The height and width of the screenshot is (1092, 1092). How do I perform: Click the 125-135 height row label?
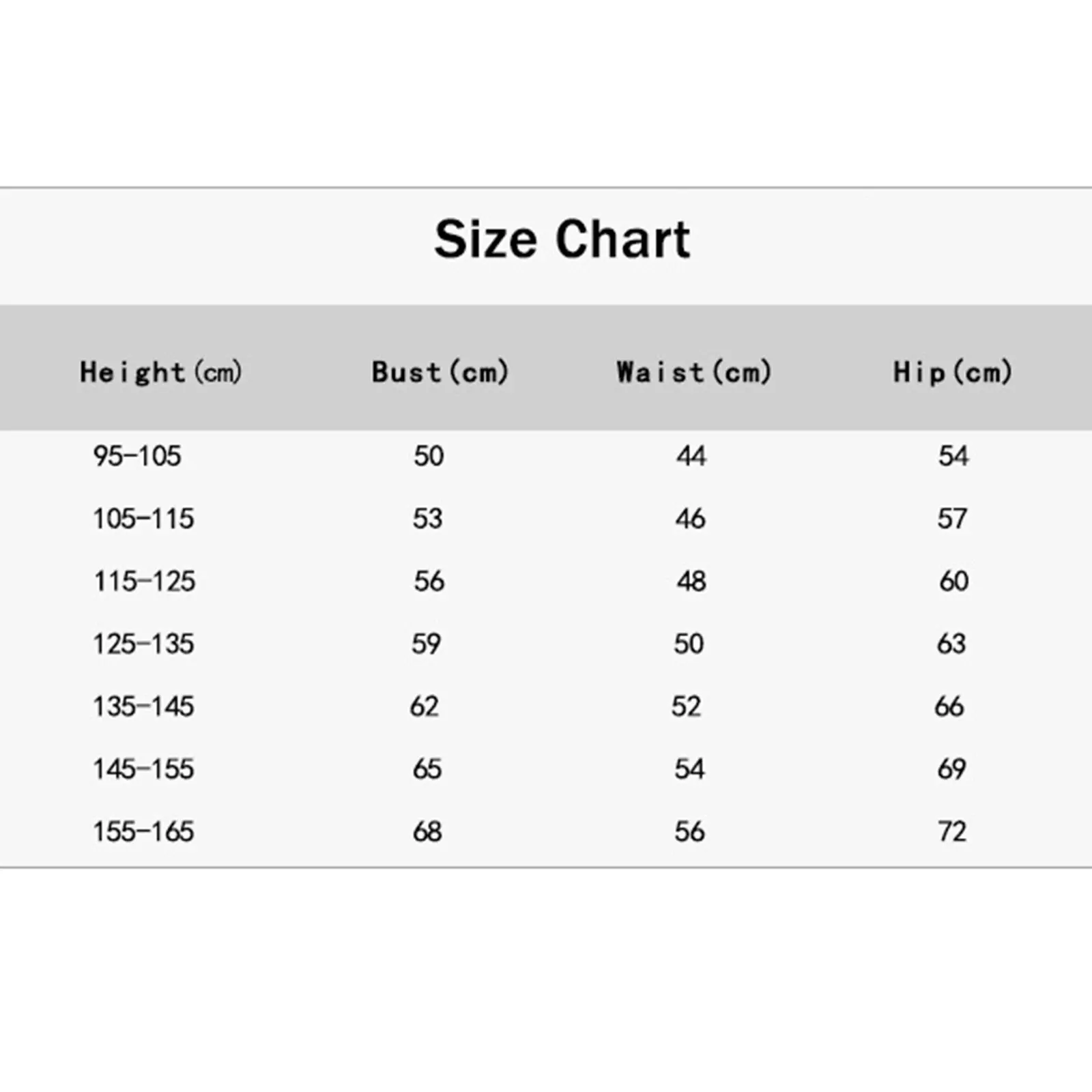pos(143,644)
